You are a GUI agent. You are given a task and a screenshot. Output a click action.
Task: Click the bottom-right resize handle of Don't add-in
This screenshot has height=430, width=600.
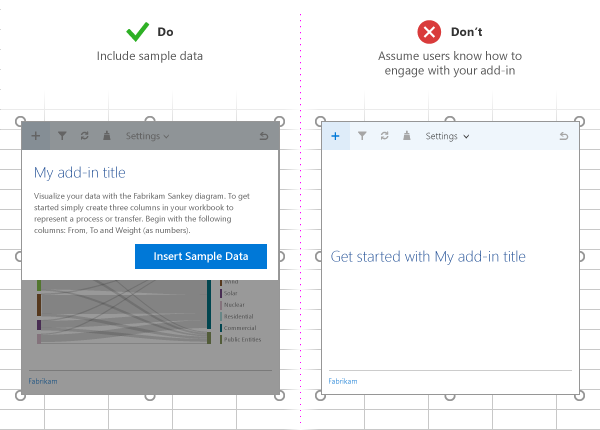[580, 395]
